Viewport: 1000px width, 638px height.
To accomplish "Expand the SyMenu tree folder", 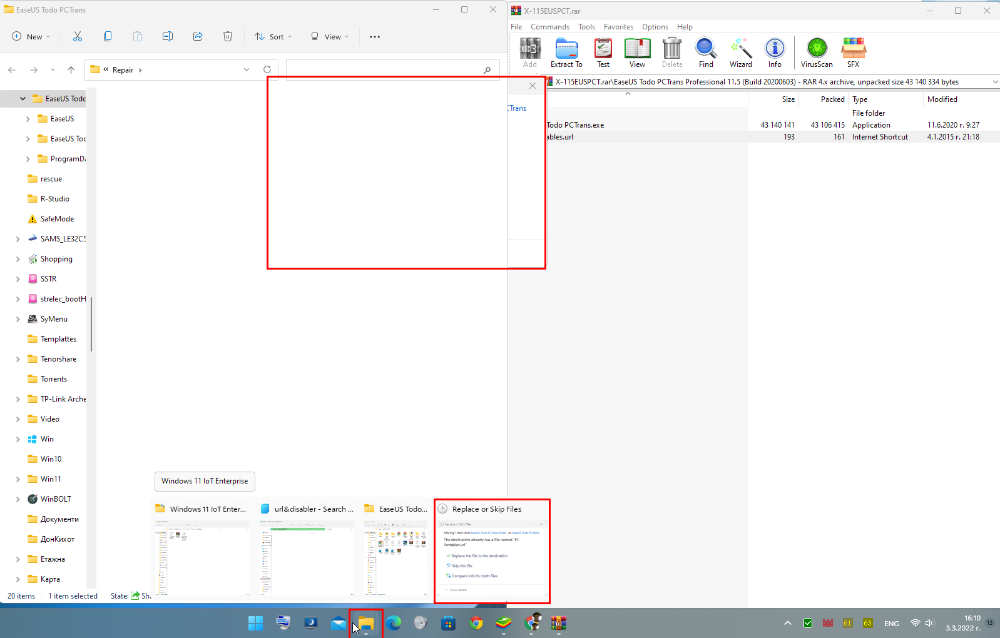I will (x=18, y=319).
